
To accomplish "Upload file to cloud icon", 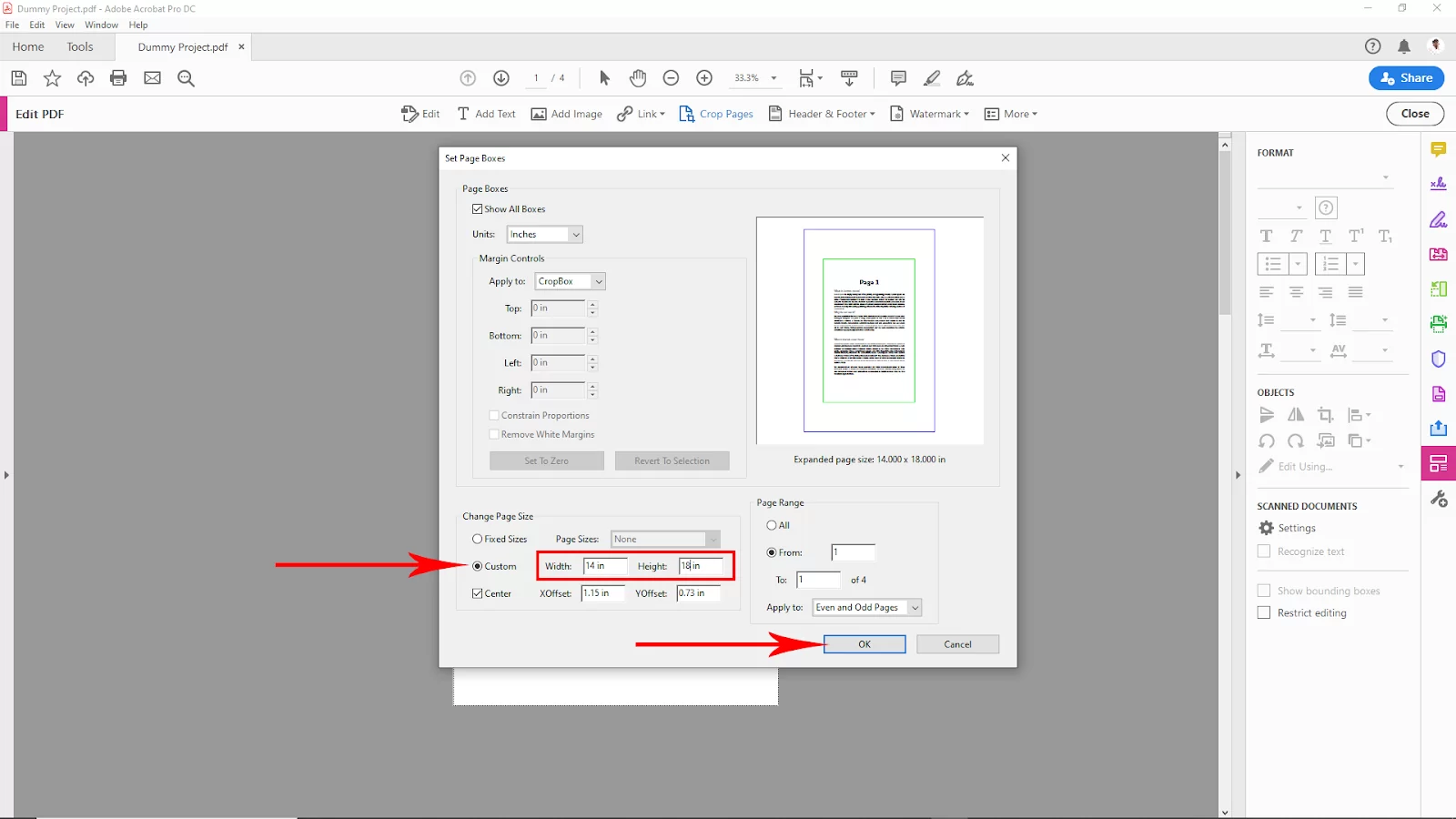I will coord(86,78).
